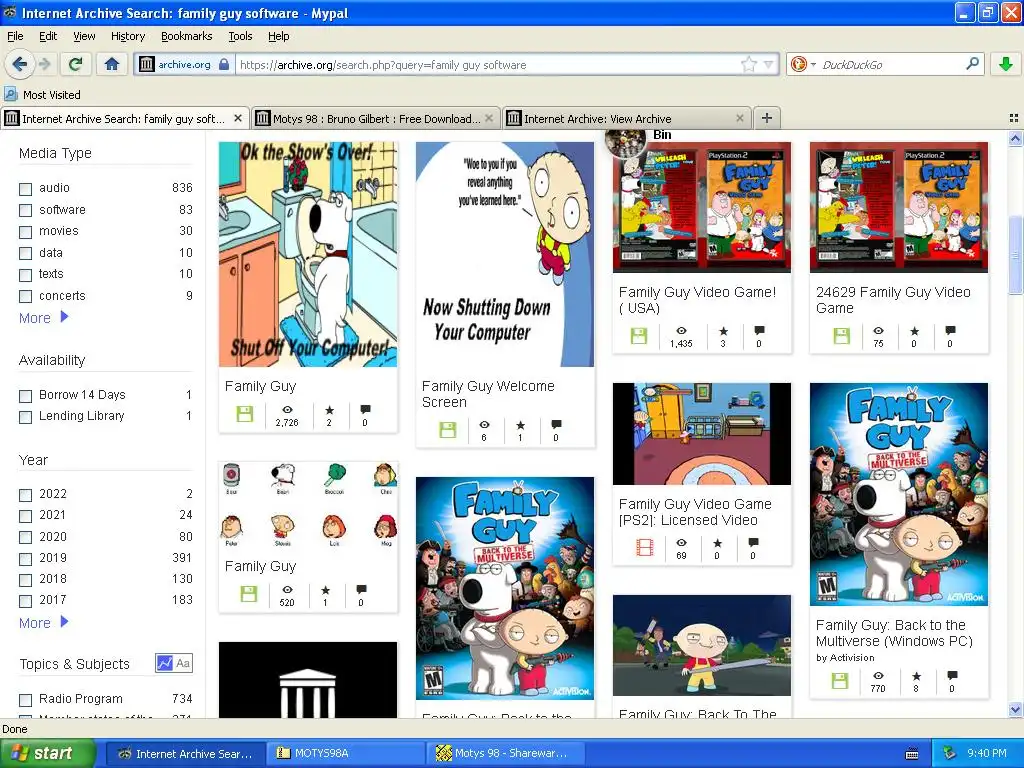Check the Borrow 14 Days availability box
This screenshot has width=1024, height=768.
click(25, 396)
